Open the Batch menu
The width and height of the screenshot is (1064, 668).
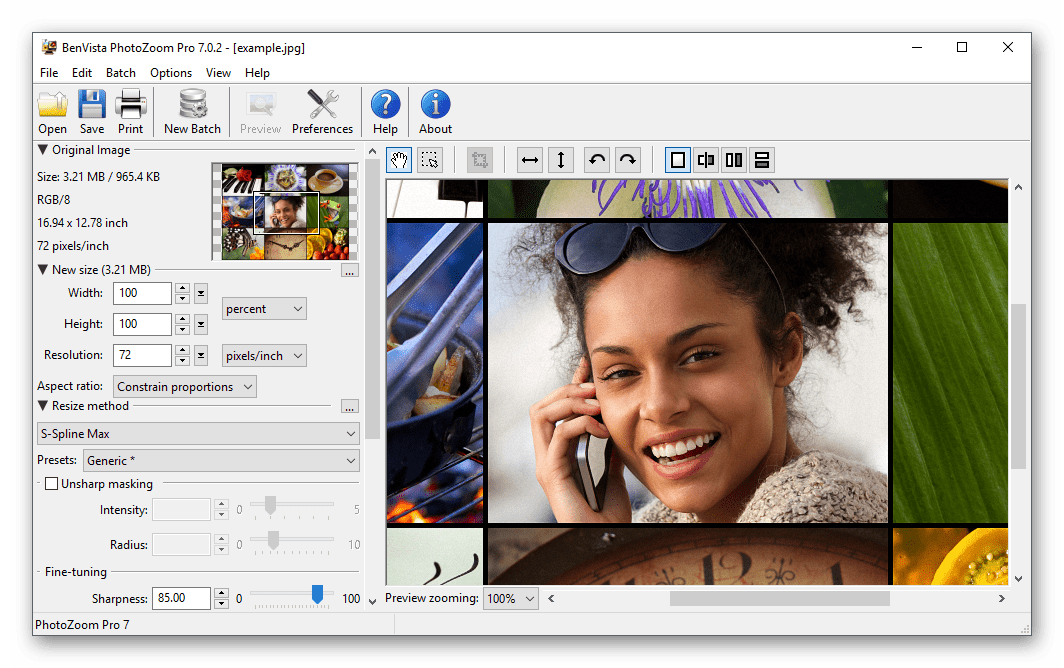121,73
